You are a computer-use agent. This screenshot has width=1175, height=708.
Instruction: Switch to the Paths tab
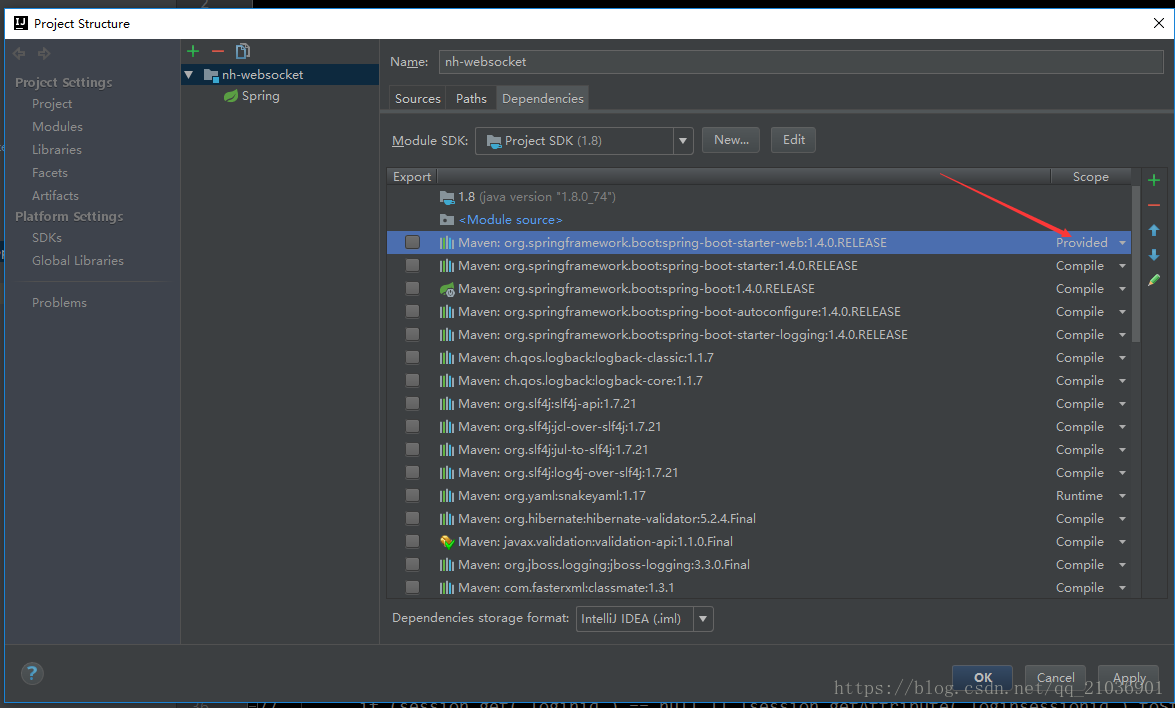point(471,98)
